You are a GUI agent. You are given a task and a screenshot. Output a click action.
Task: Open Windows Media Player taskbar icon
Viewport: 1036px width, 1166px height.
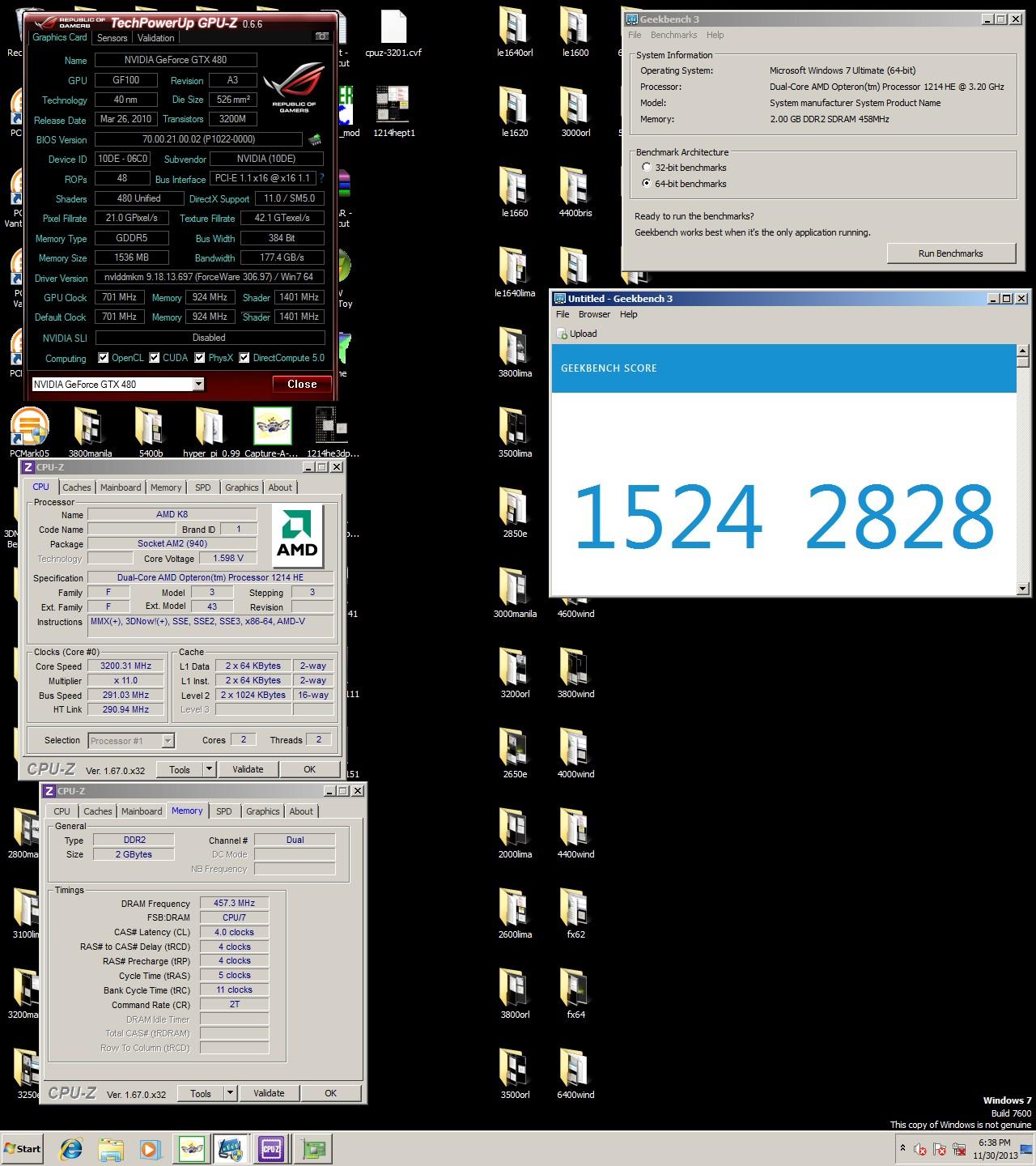[150, 1148]
